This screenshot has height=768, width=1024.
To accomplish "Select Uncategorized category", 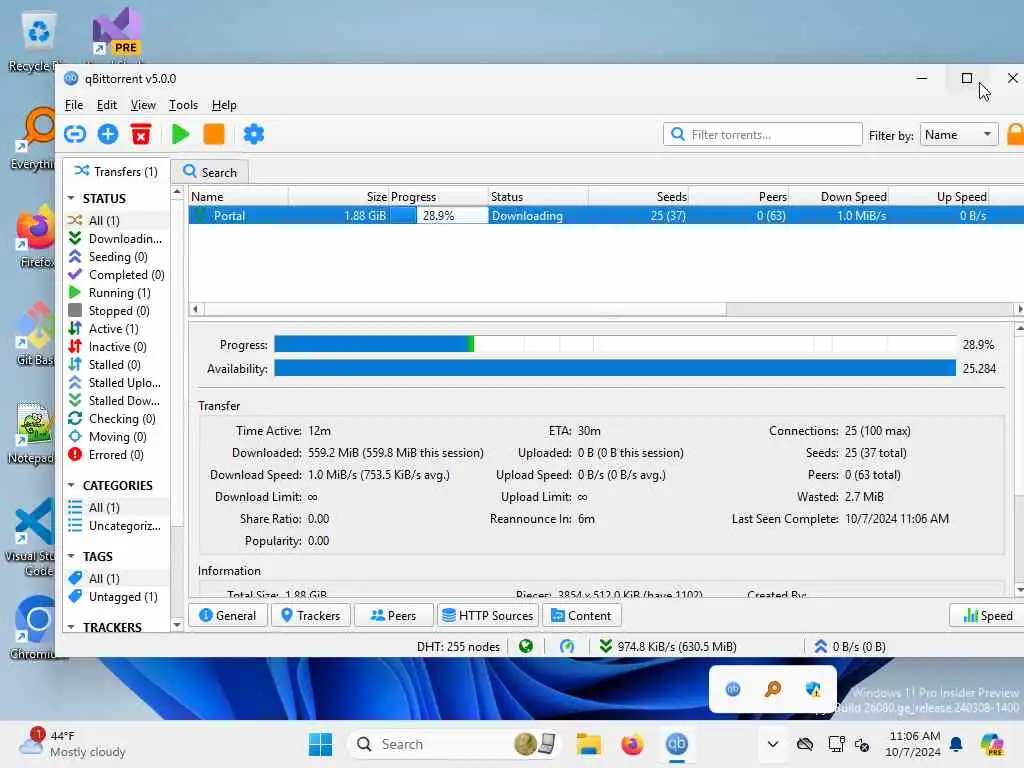I will (116, 526).
